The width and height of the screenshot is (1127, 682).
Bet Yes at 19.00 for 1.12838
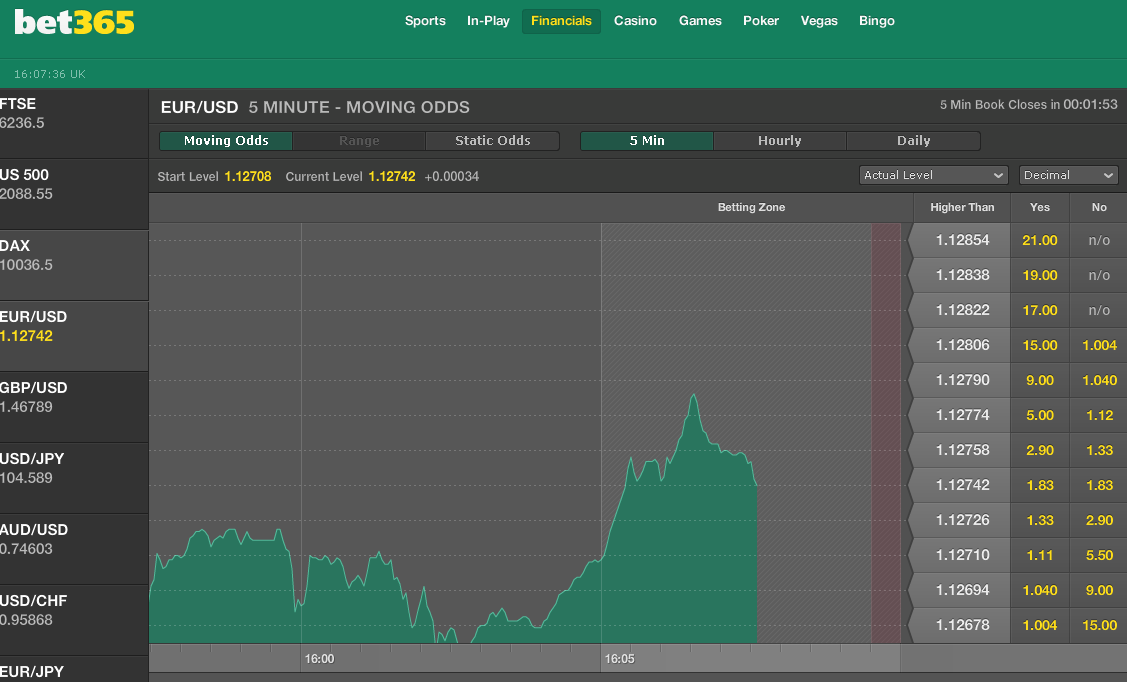tap(1039, 275)
